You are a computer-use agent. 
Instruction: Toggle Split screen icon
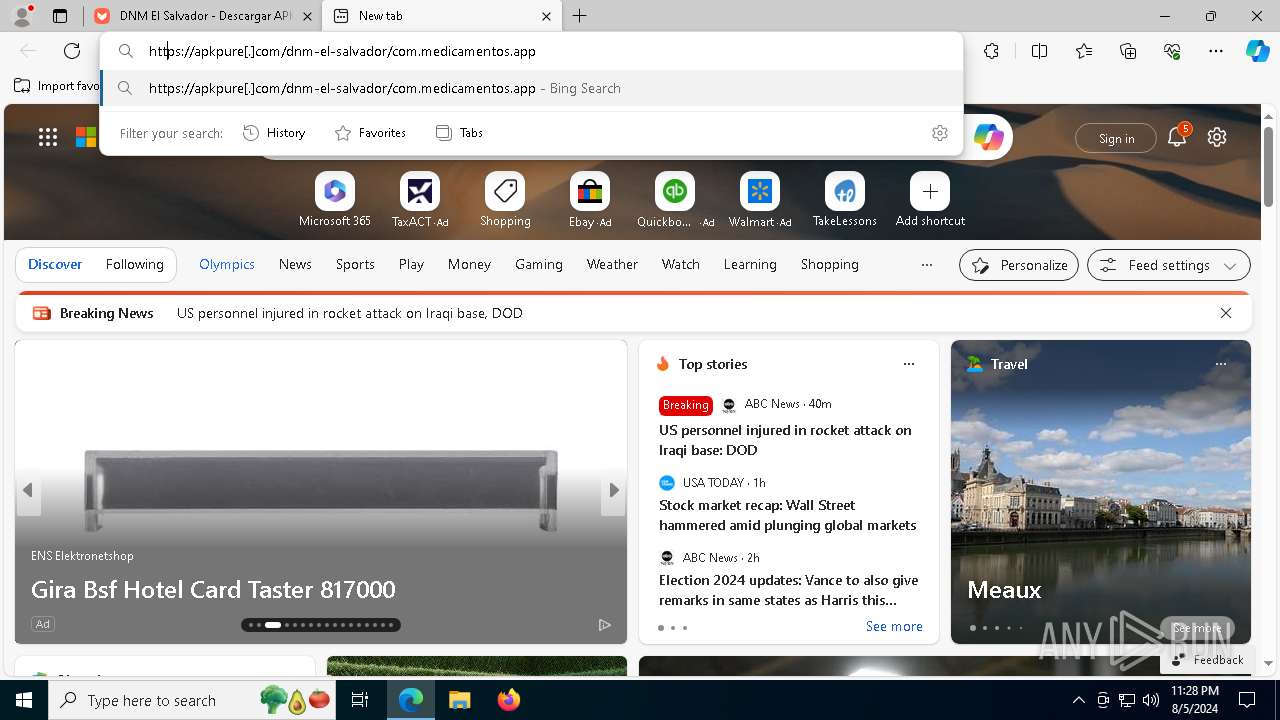point(1039,51)
